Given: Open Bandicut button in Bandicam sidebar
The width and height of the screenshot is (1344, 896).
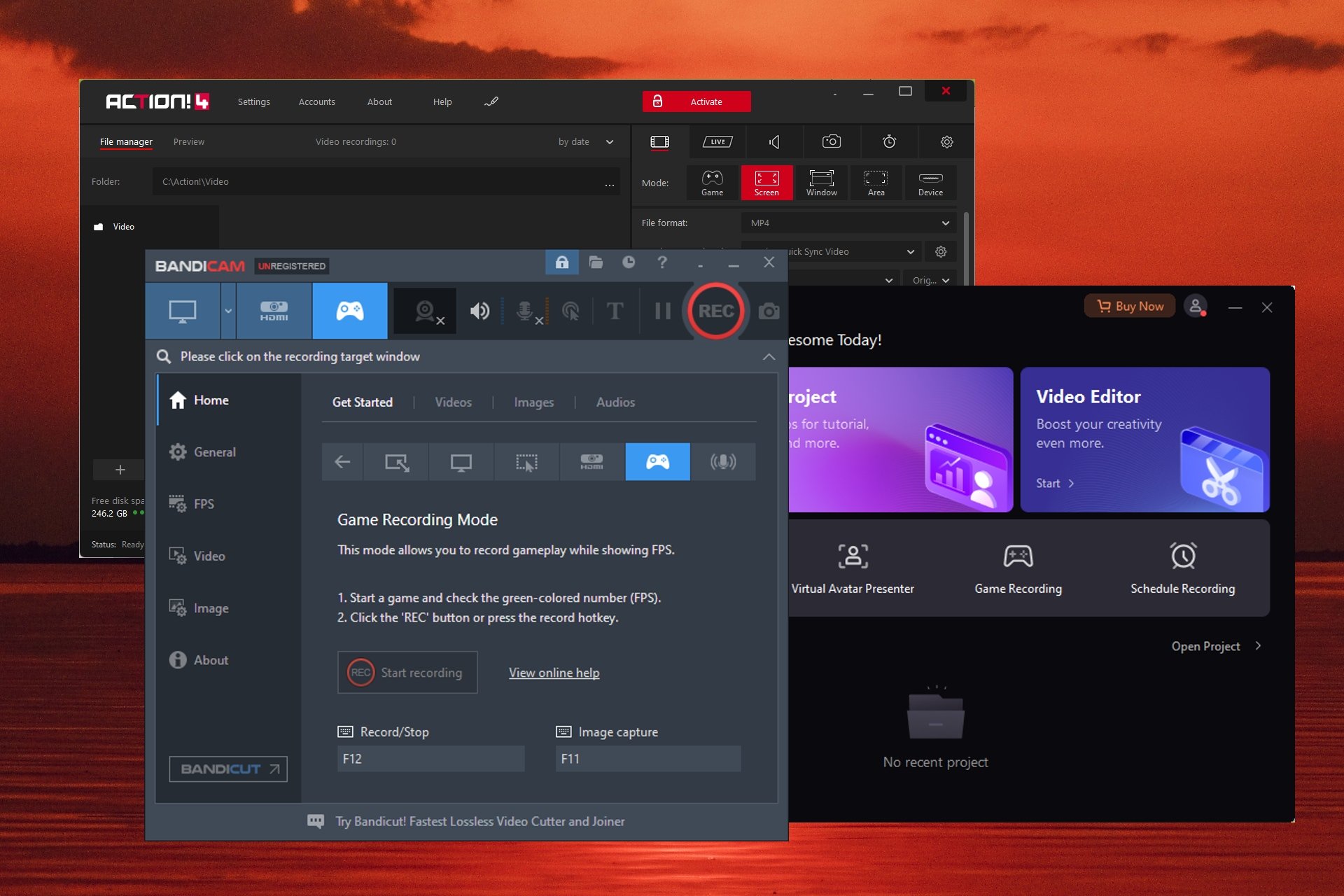Looking at the screenshot, I should 228,769.
